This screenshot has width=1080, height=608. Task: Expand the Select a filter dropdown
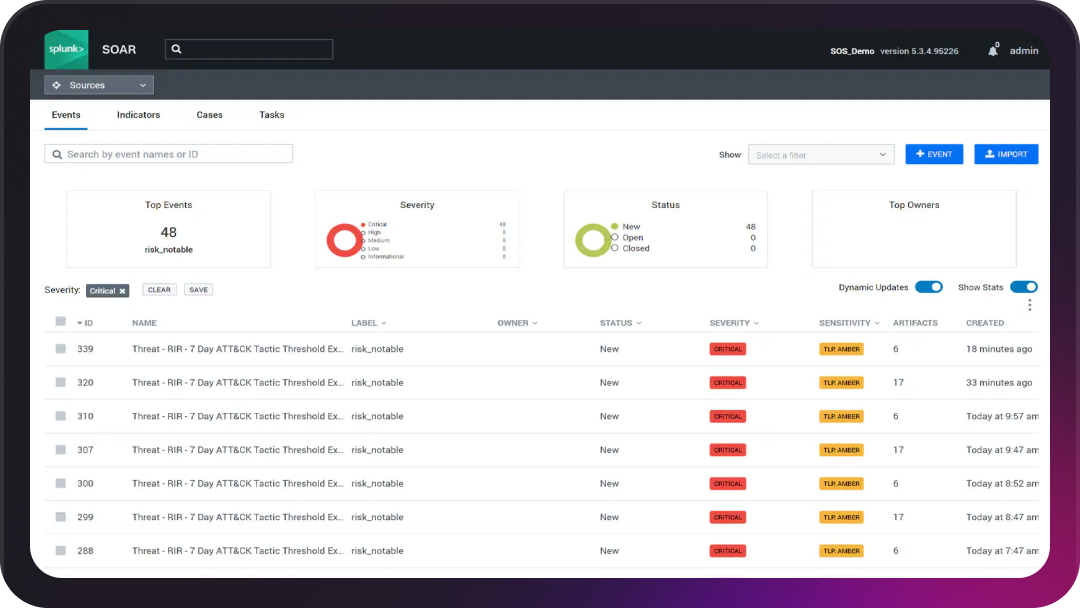pyautogui.click(x=820, y=155)
